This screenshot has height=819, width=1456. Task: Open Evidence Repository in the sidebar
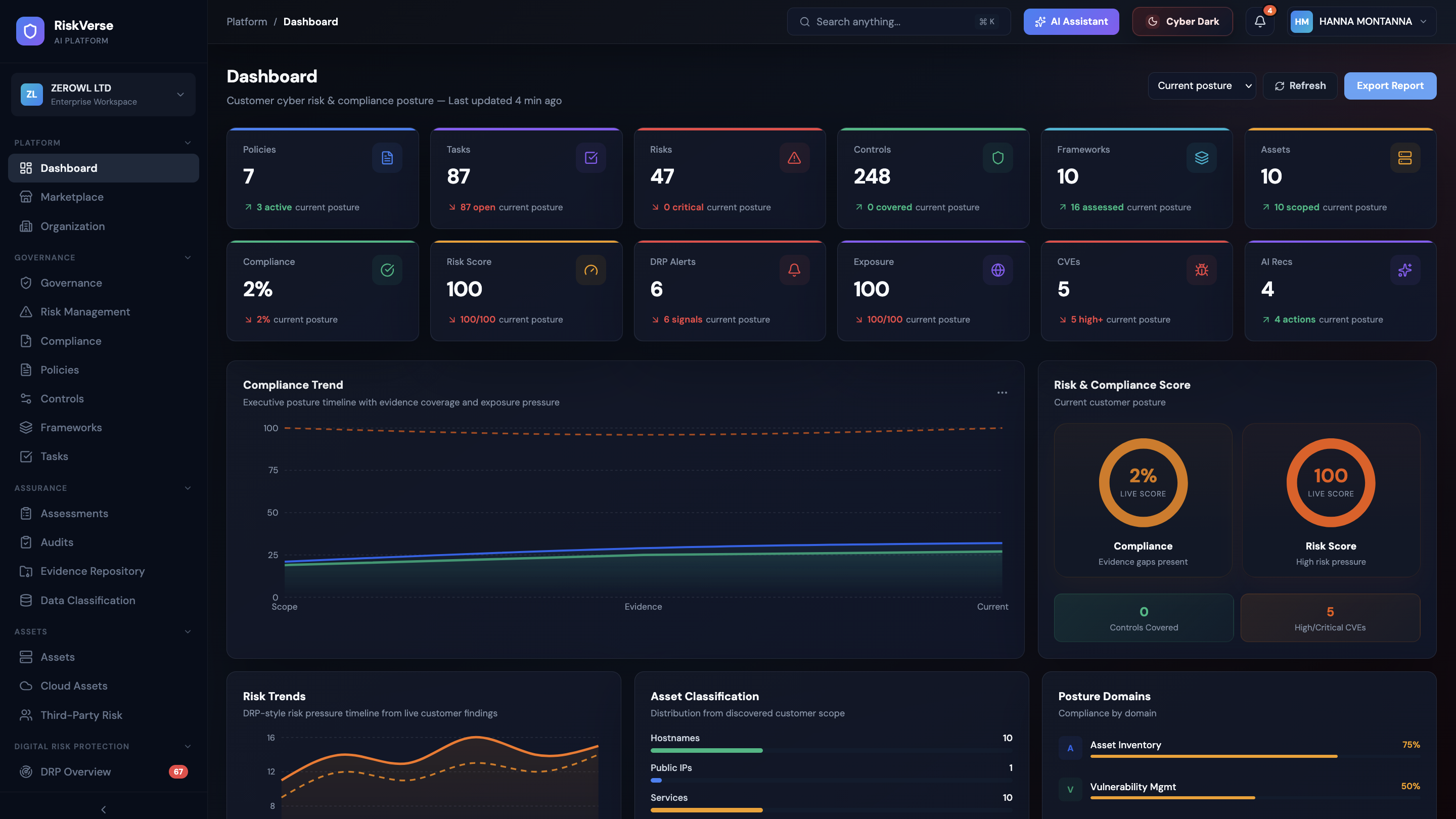pyautogui.click(x=104, y=571)
